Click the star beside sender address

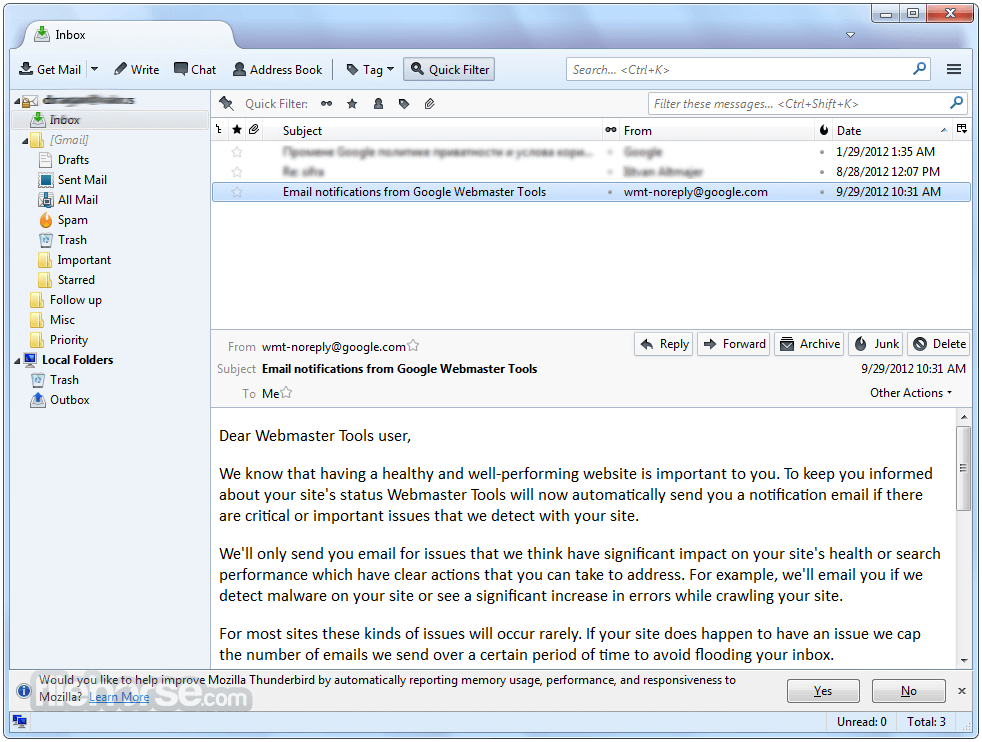pyautogui.click(x=413, y=346)
